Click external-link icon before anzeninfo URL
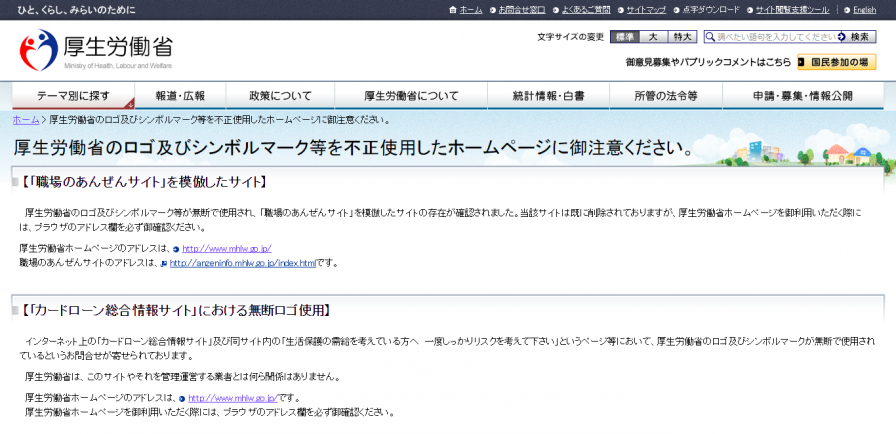 pos(165,264)
